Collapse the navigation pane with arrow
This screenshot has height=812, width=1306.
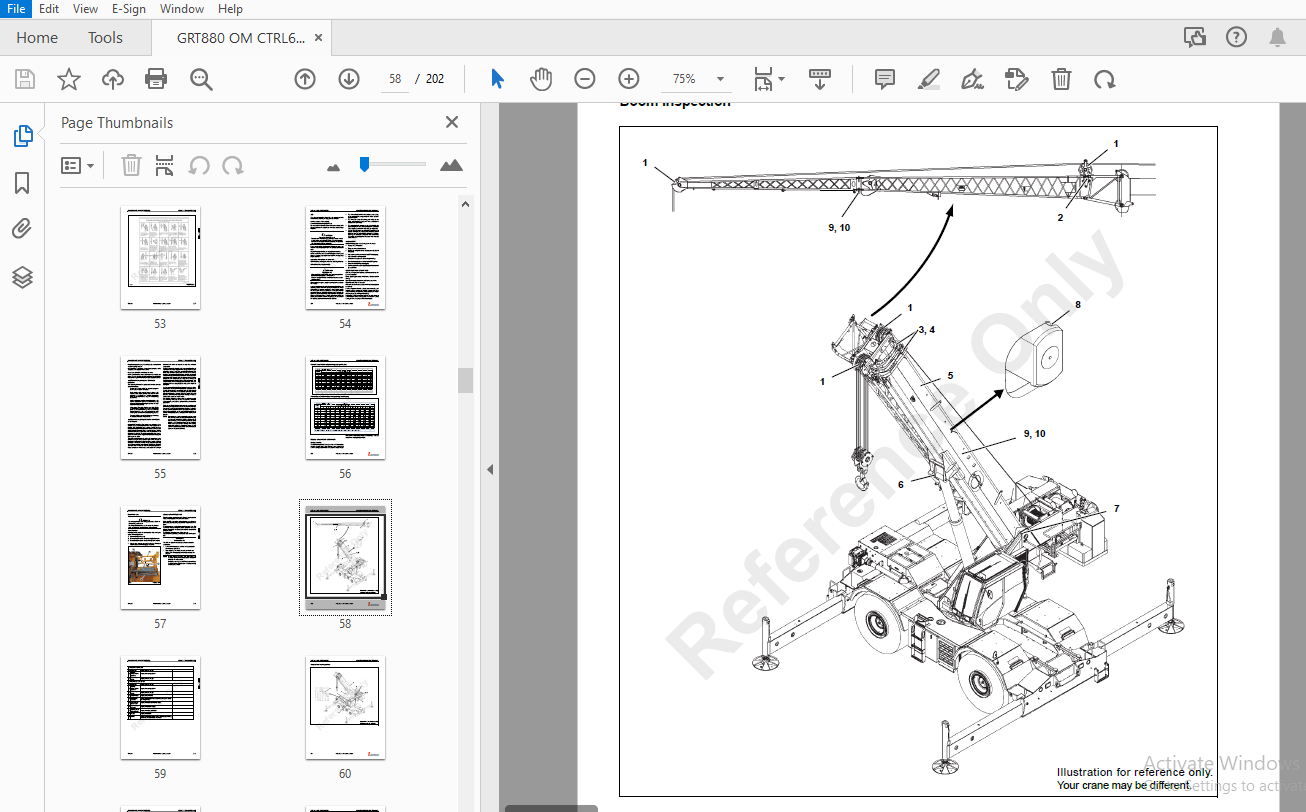pyautogui.click(x=490, y=469)
